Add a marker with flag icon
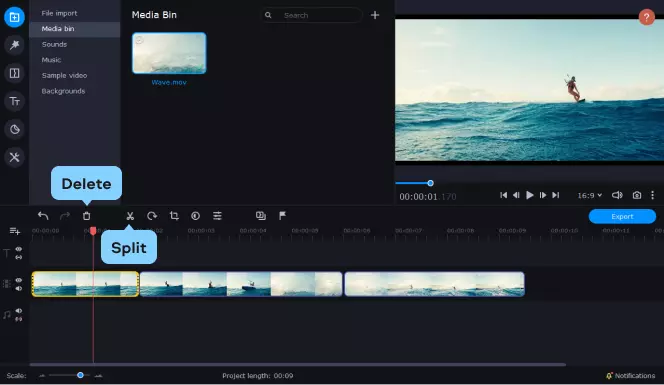This screenshot has height=385, width=664. 282,216
